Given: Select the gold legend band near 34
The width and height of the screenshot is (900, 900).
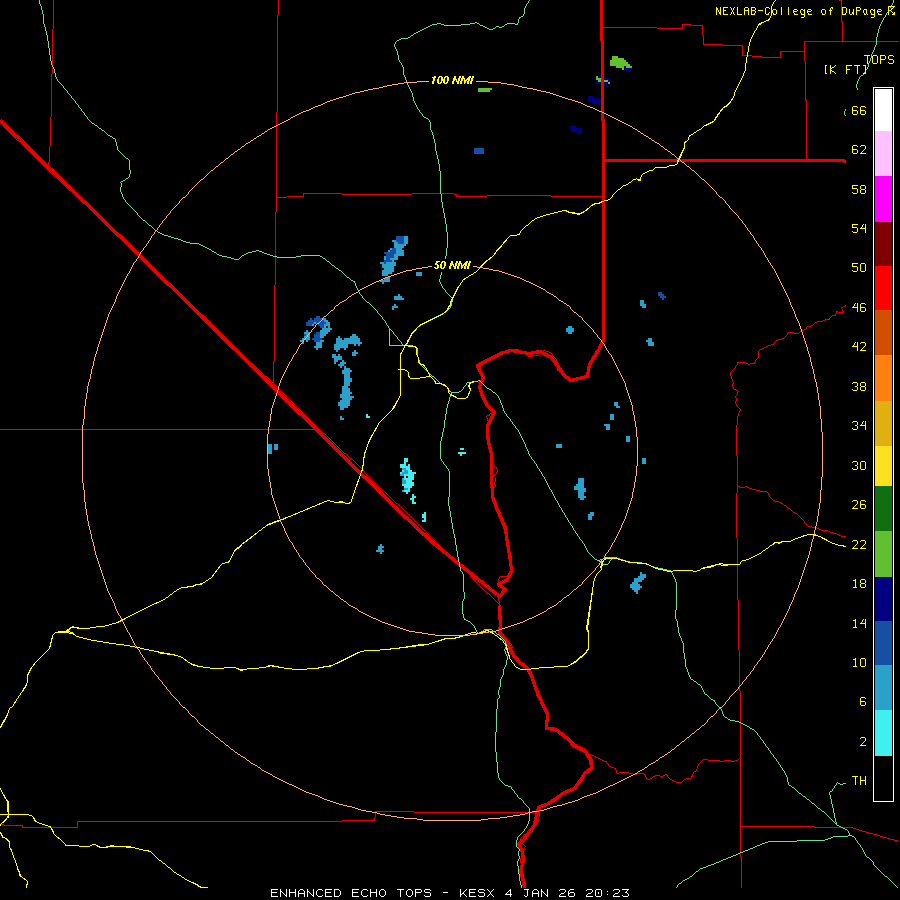Looking at the screenshot, I should coord(883,423).
